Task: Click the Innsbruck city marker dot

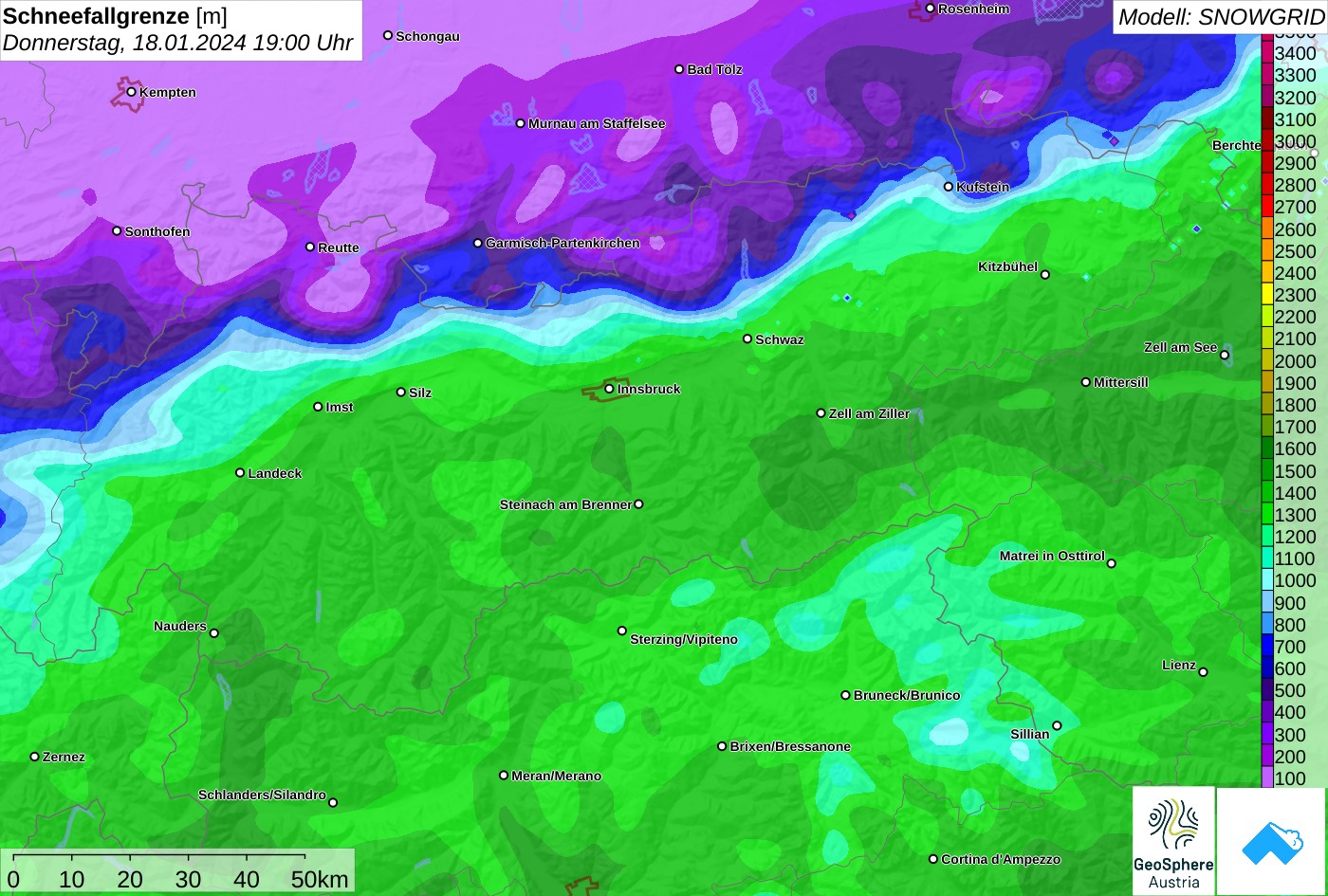Action: 609,389
